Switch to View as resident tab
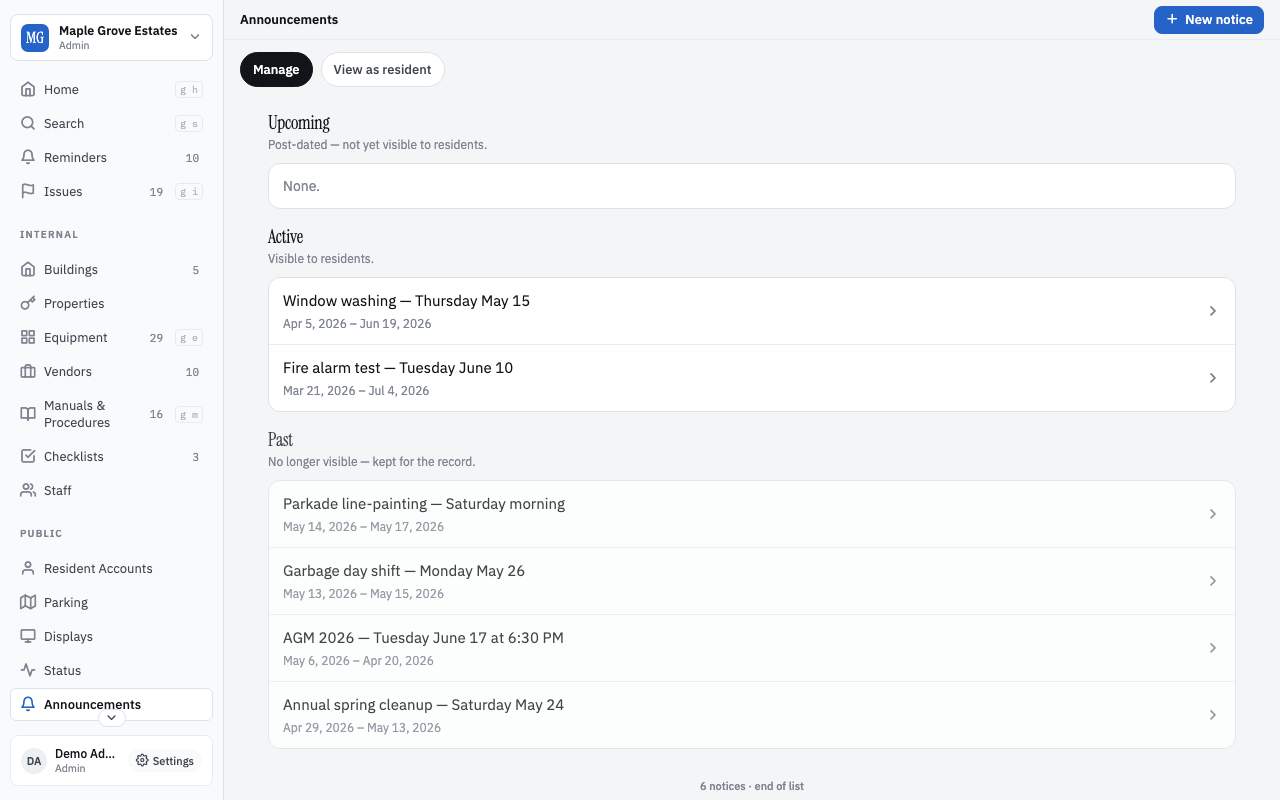This screenshot has height=800, width=1280. [382, 69]
